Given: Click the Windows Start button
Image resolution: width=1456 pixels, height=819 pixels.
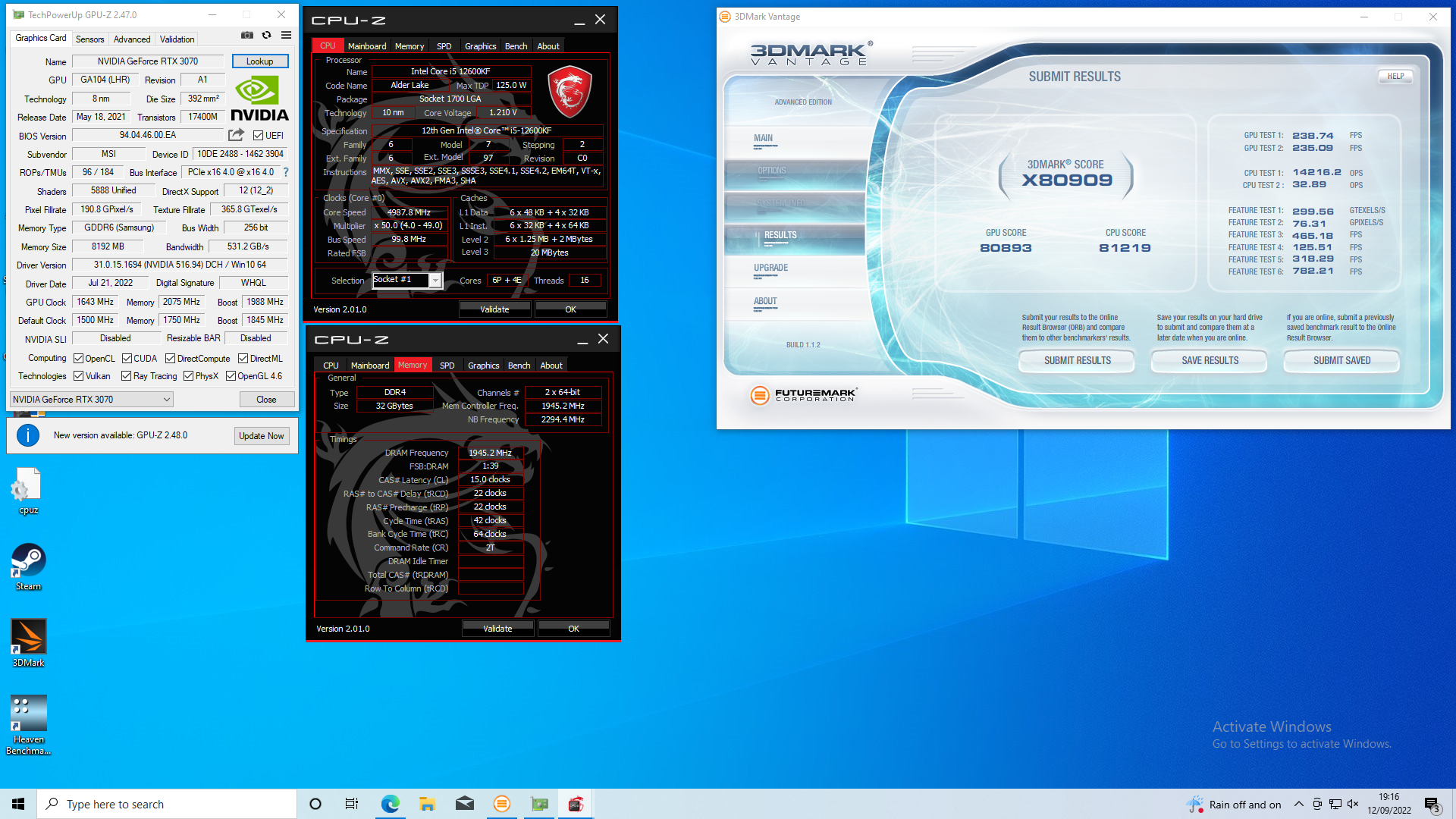Looking at the screenshot, I should point(18,804).
